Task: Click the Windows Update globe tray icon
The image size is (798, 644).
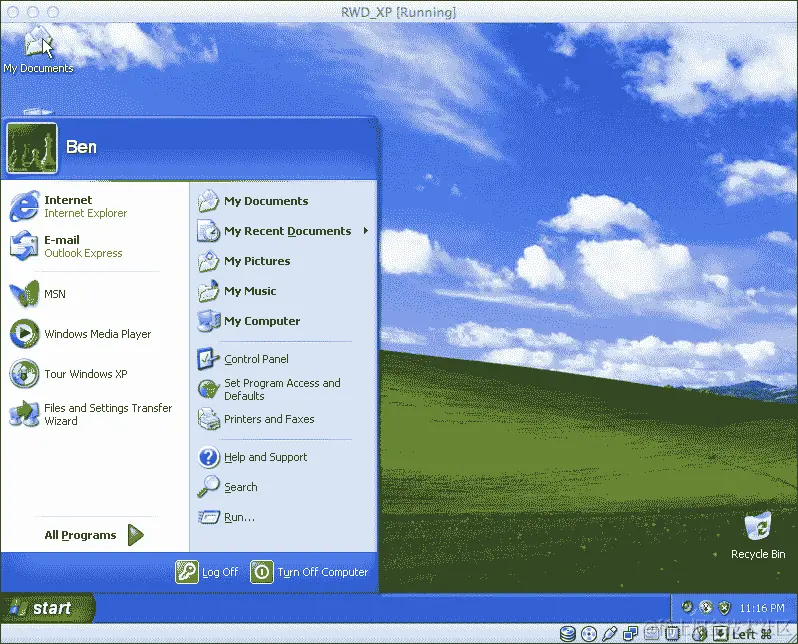Action: tap(706, 607)
